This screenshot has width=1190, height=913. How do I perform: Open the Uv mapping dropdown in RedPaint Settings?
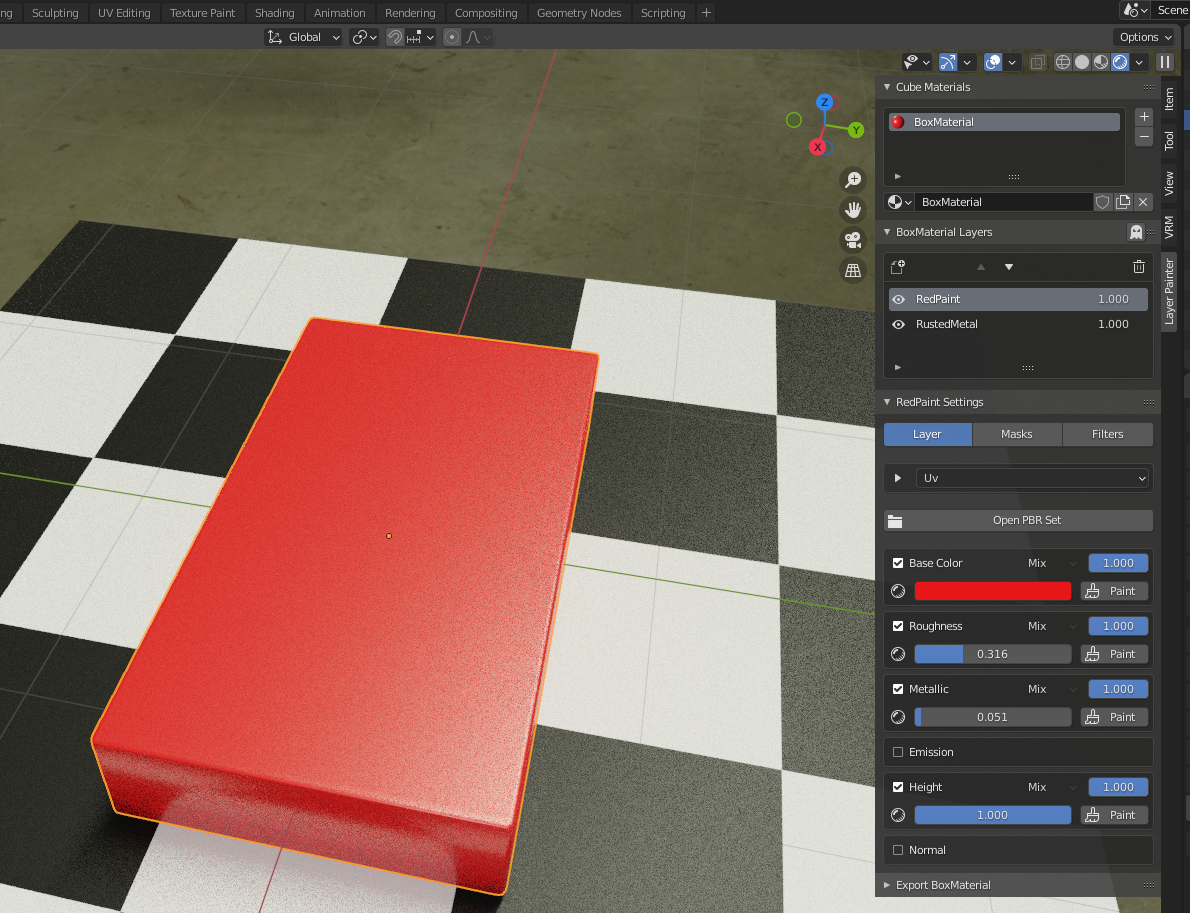point(1032,478)
